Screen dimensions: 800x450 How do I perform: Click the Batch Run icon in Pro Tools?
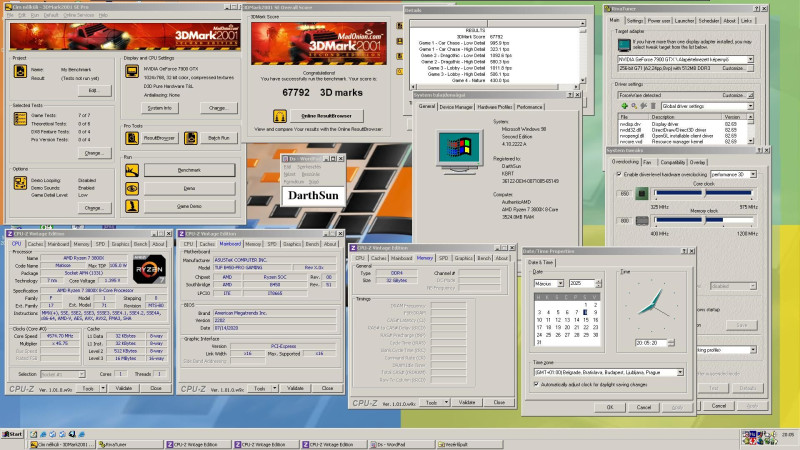(191, 138)
